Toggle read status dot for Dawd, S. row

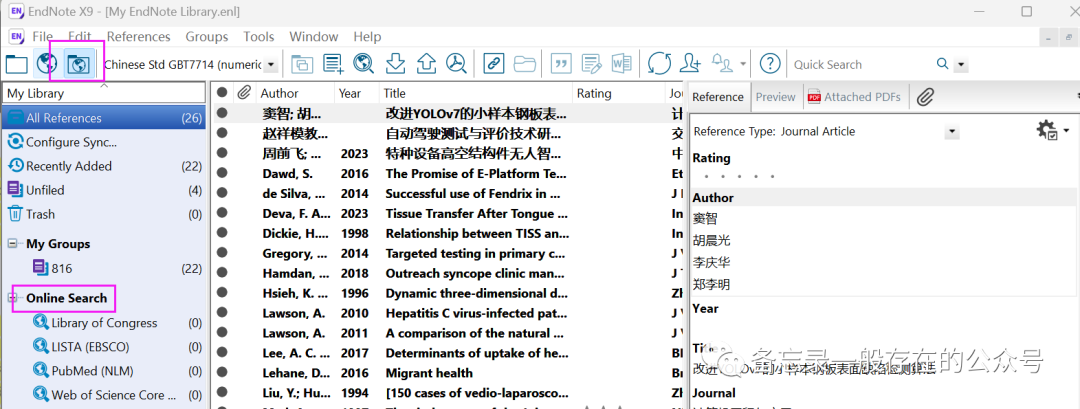(x=222, y=174)
